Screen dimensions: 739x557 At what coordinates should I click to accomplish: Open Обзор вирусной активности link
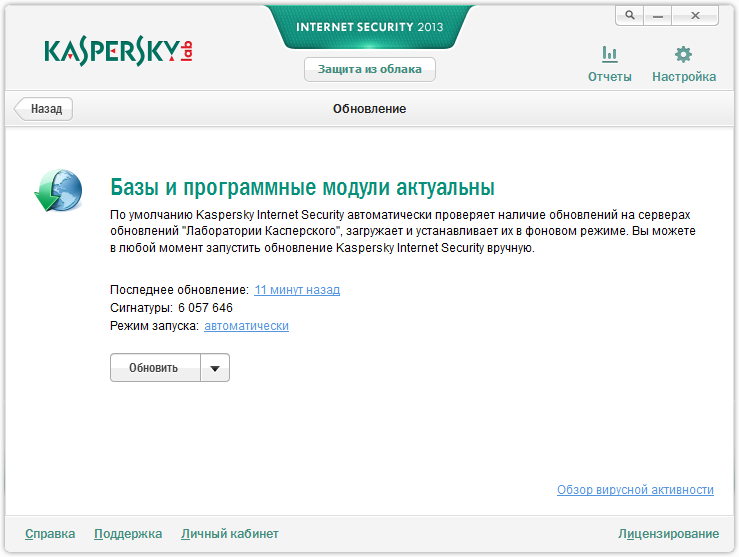(635, 490)
